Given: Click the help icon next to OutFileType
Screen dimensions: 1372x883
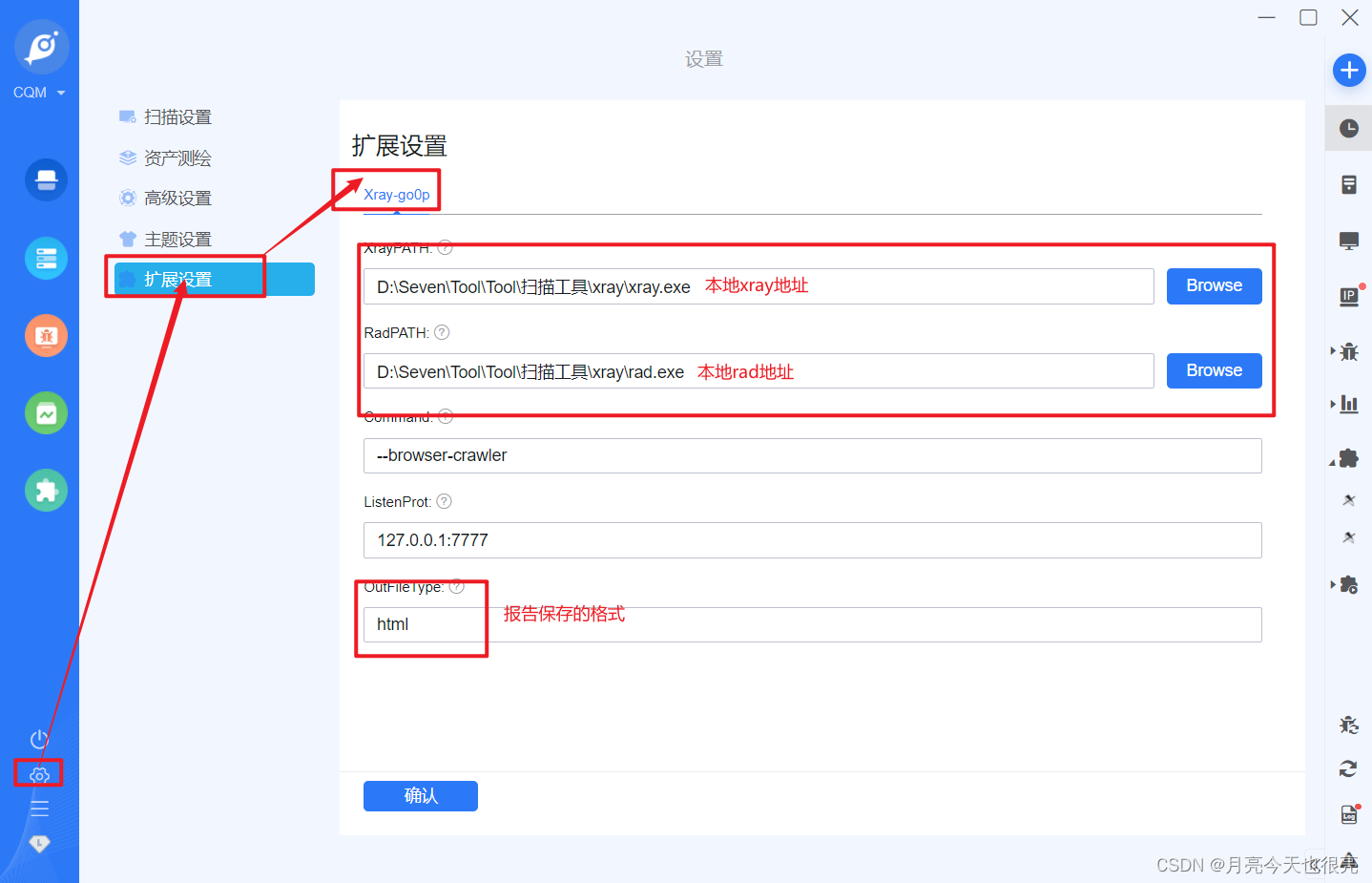Looking at the screenshot, I should (456, 586).
